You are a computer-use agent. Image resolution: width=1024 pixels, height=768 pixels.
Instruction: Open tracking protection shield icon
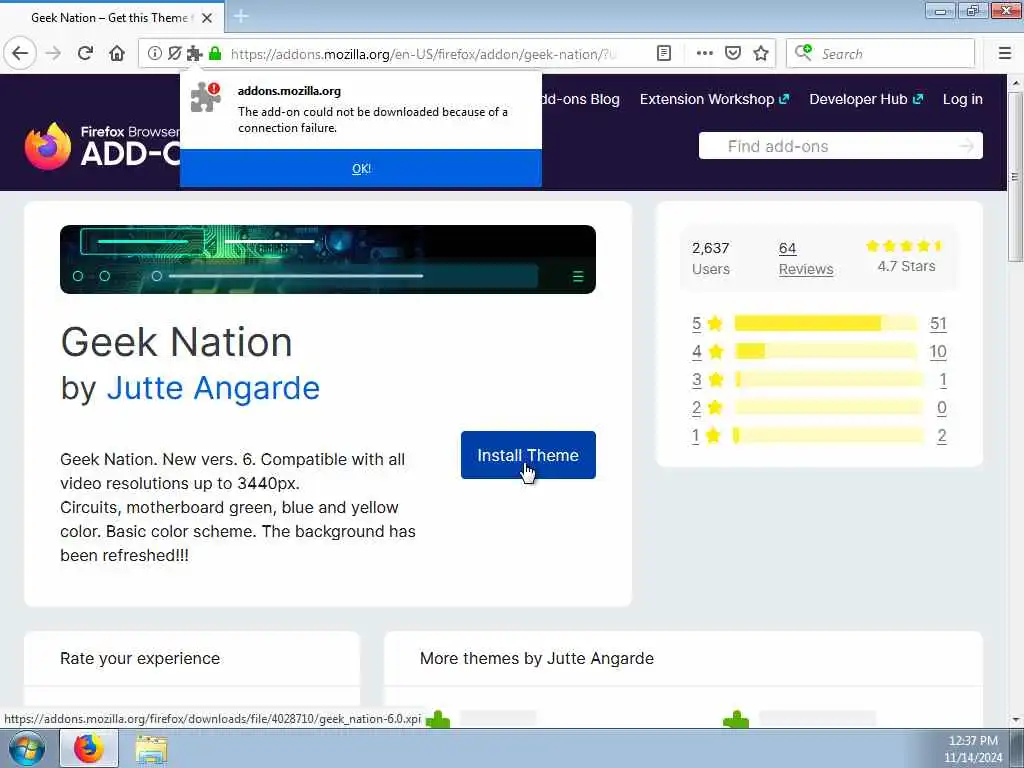(x=174, y=54)
